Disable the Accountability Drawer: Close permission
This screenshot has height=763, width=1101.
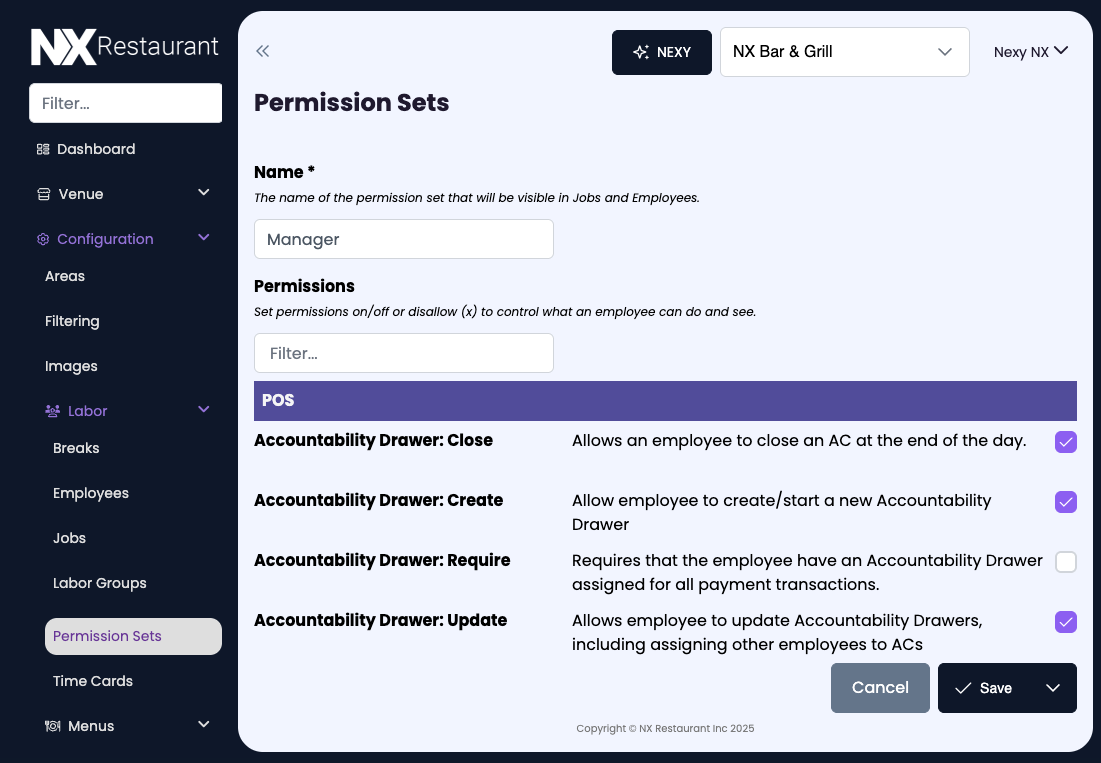point(1065,441)
